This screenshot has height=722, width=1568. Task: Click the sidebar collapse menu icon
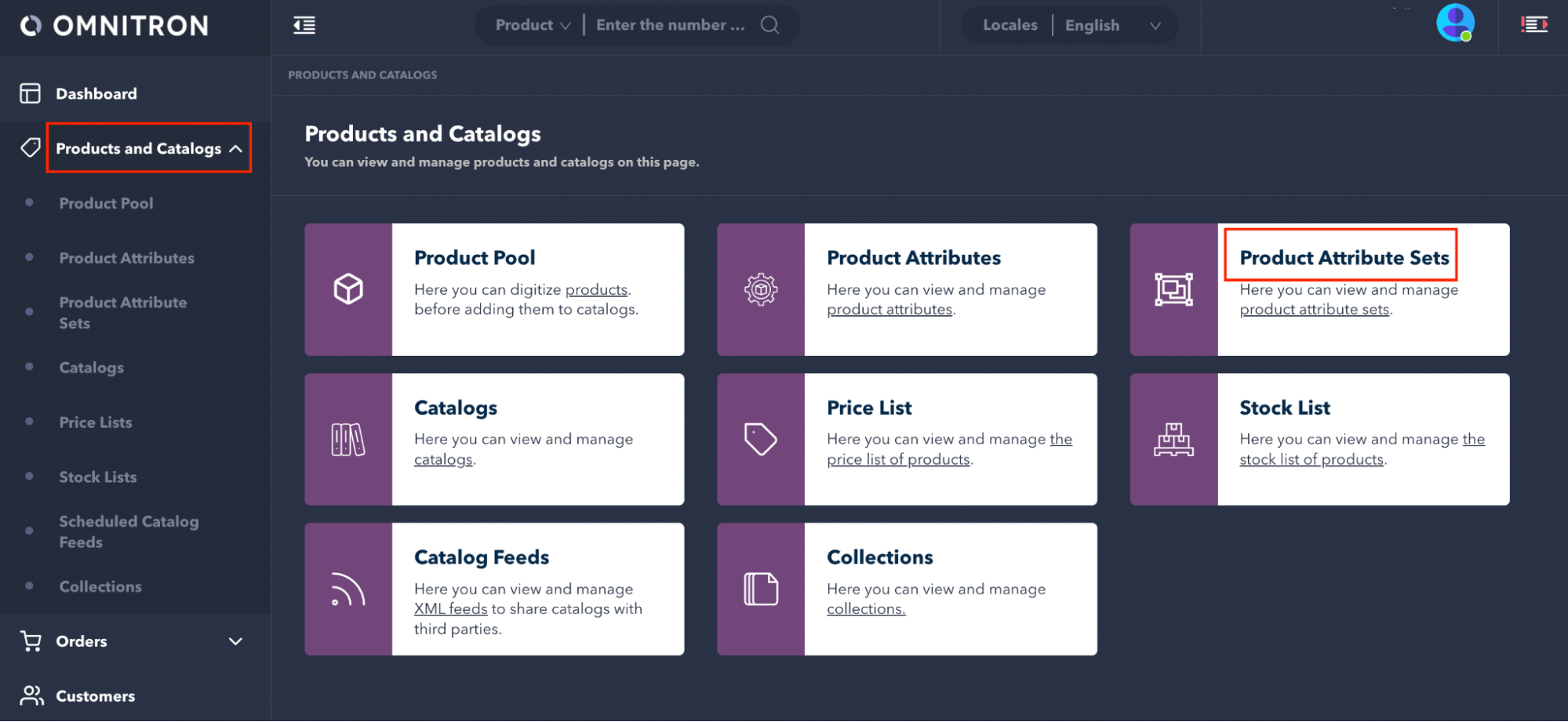click(304, 26)
